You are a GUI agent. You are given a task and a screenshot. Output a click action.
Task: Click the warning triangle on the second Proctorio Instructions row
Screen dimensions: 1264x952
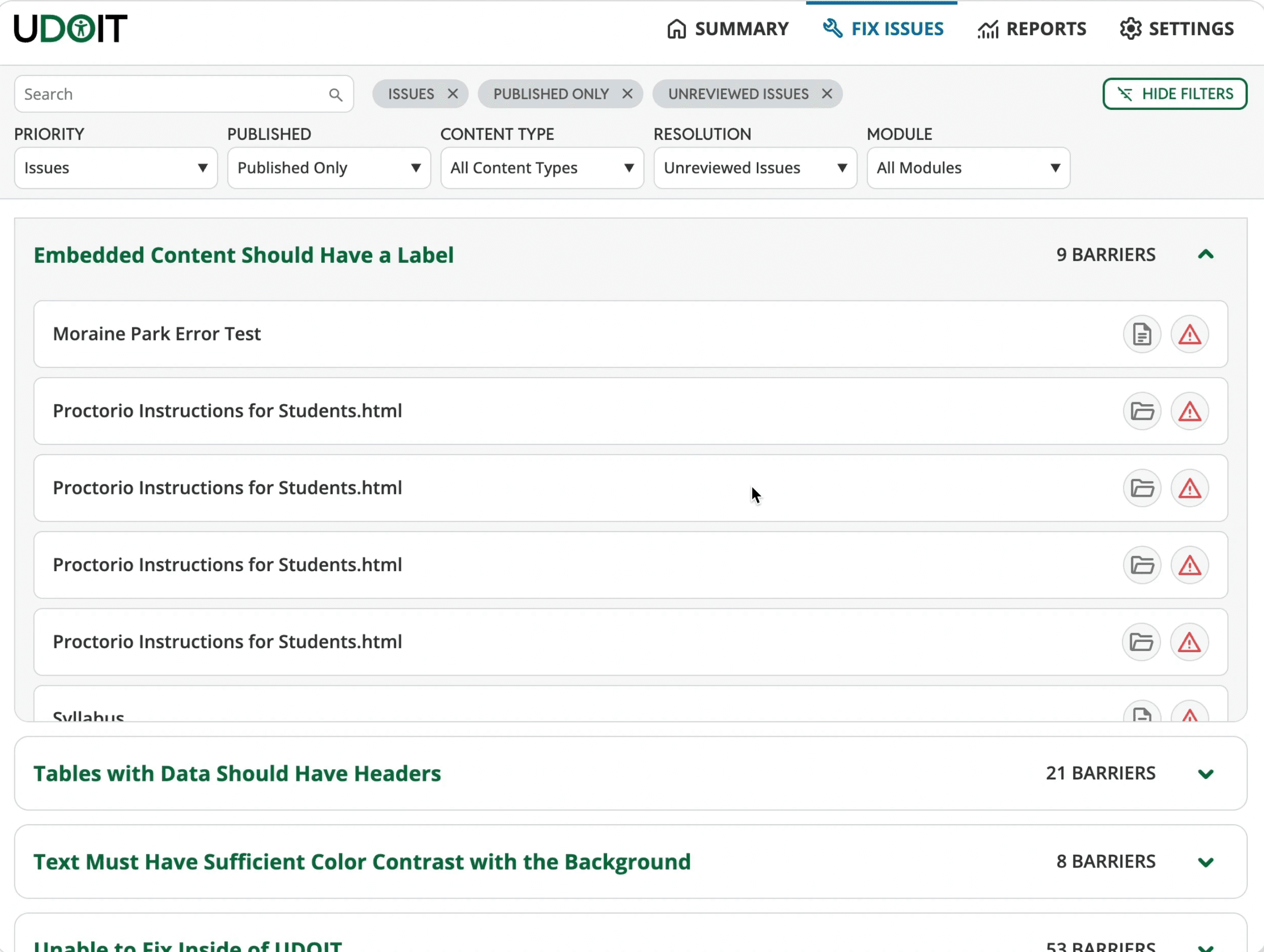coord(1189,488)
